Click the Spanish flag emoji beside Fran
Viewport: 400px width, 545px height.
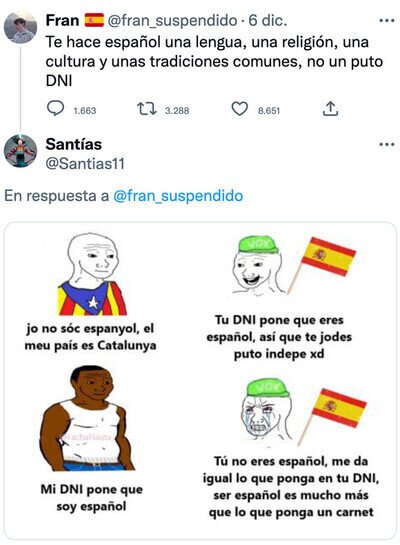[x=94, y=20]
